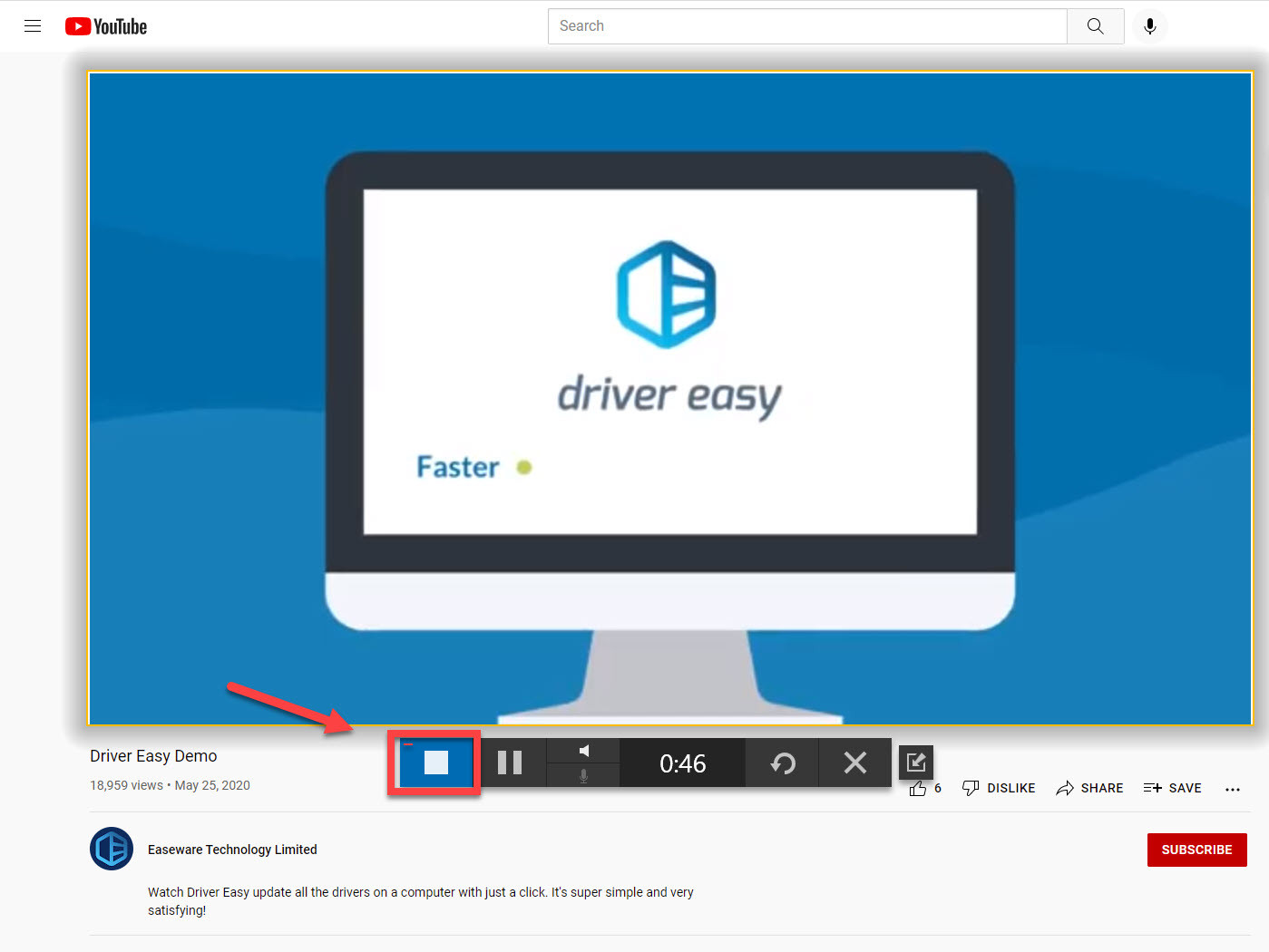Viewport: 1269px width, 952px height.
Task: Go to YouTube home via logo
Action: point(106,26)
